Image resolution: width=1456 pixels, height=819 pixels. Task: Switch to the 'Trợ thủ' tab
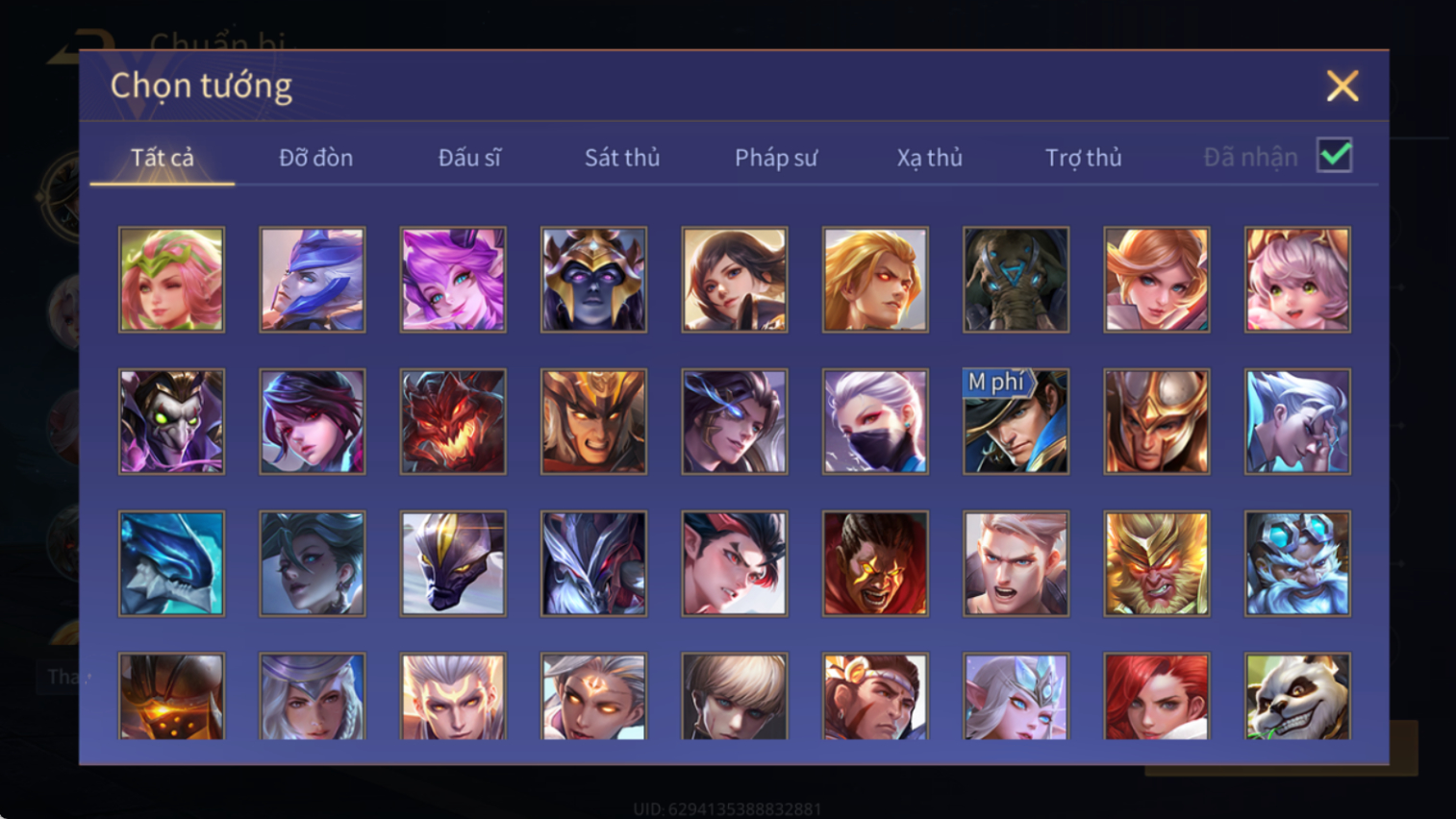(1083, 158)
